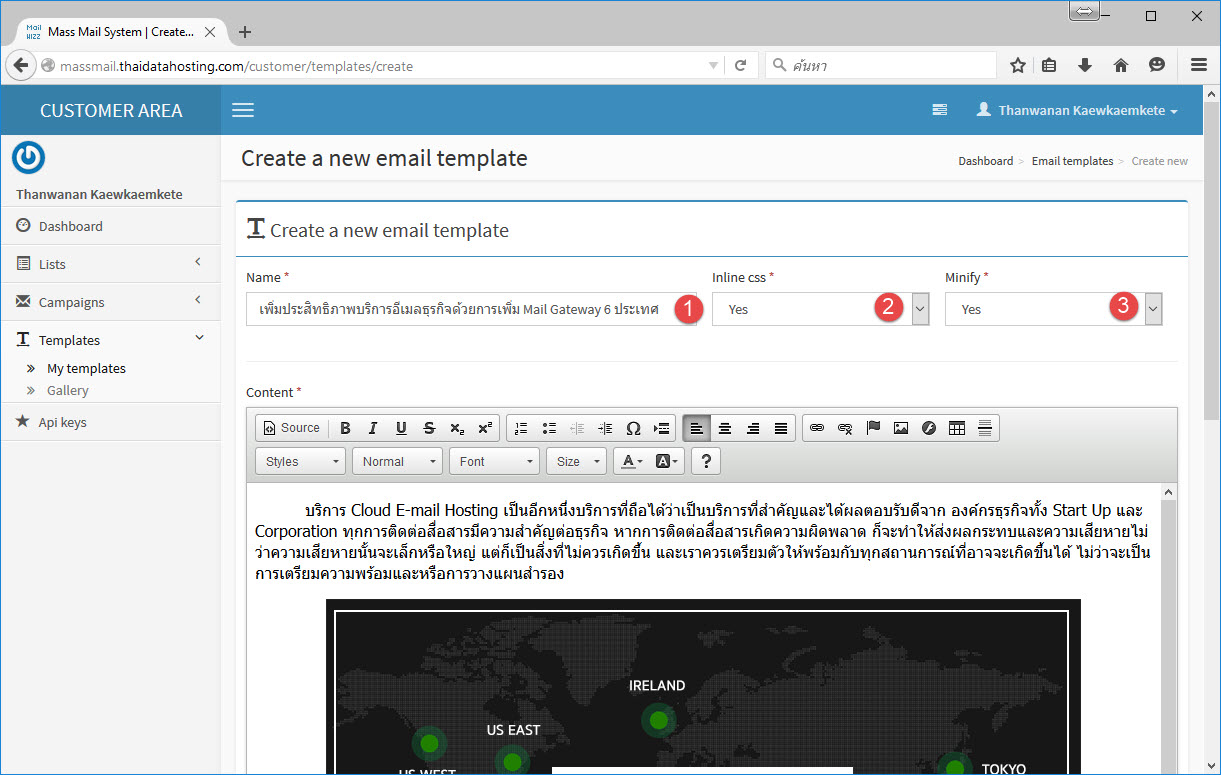Insert an image
Image resolution: width=1221 pixels, height=775 pixels.
(x=901, y=428)
